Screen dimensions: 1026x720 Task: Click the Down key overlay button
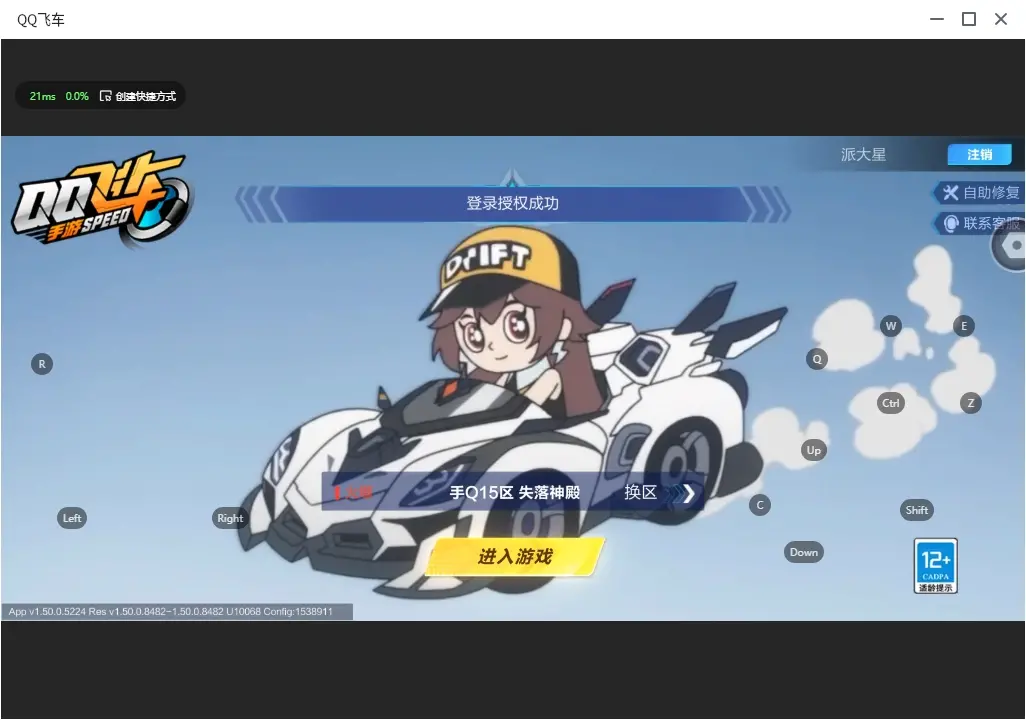[804, 552]
